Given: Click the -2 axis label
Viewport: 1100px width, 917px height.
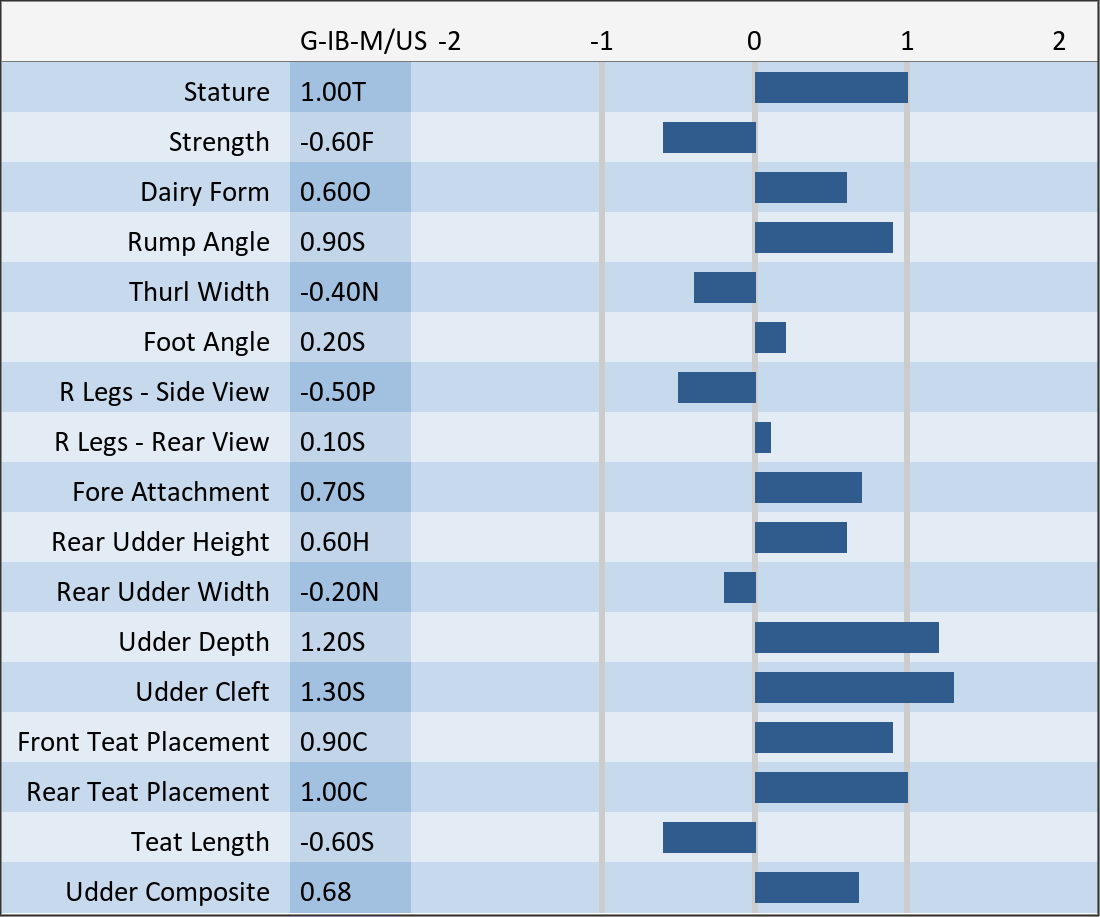Looking at the screenshot, I should (x=449, y=42).
